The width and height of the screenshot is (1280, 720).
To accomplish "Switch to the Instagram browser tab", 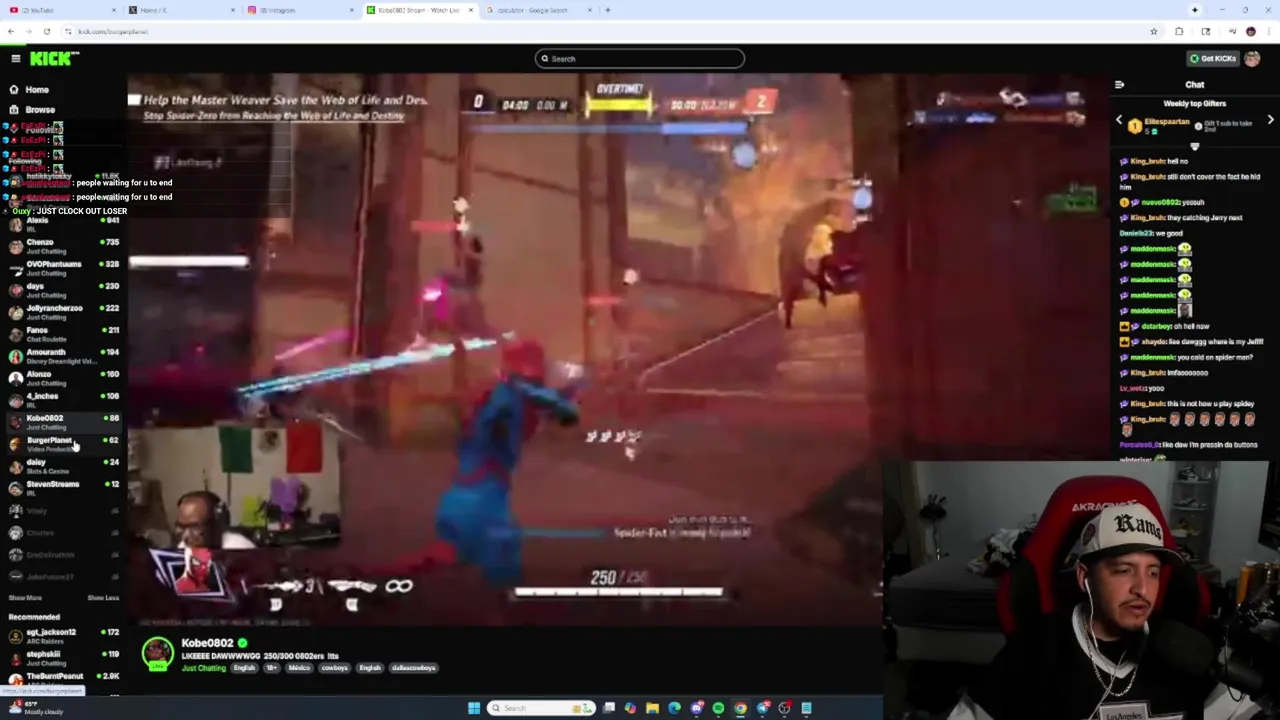I will (300, 10).
